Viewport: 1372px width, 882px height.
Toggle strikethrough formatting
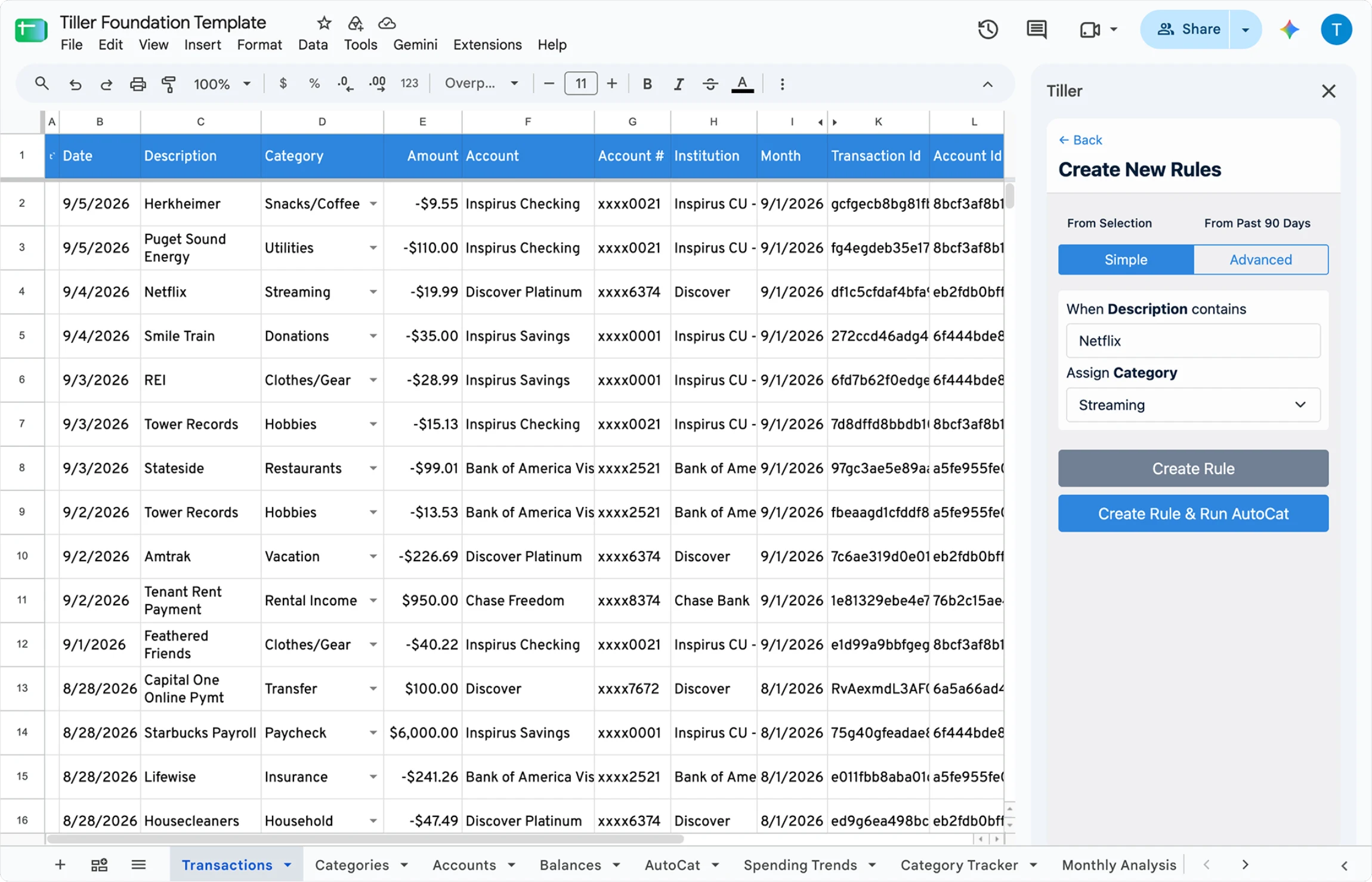pos(710,84)
